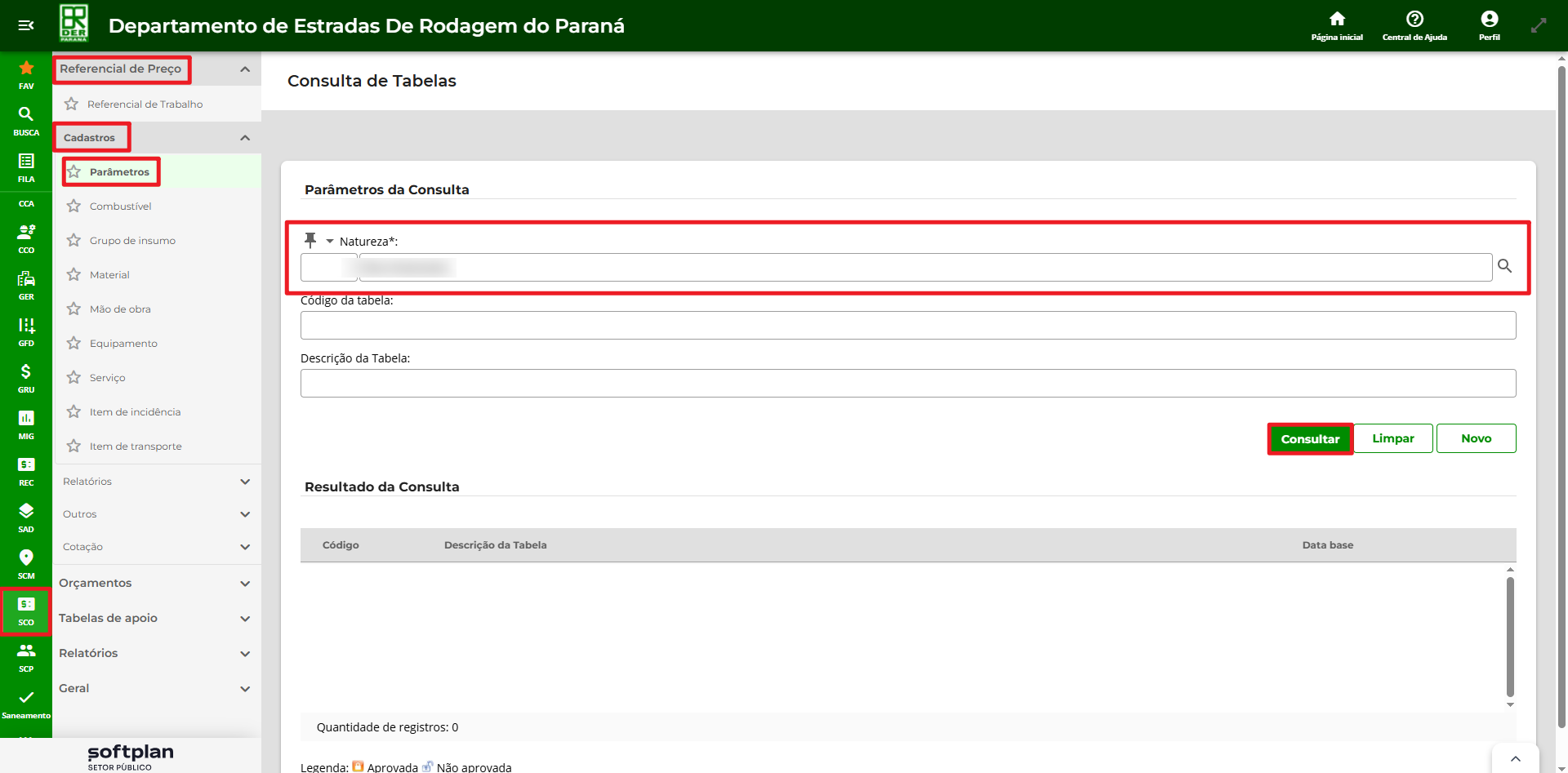Select the Mão de obra menu item
This screenshot has width=1568, height=773.
point(120,309)
